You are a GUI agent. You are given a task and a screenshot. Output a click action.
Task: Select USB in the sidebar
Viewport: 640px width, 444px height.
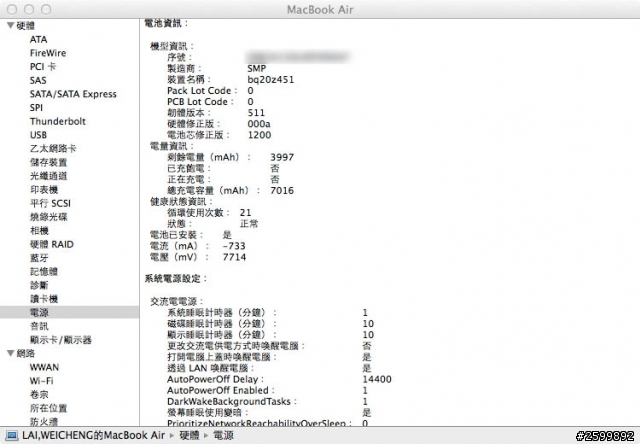(38, 135)
